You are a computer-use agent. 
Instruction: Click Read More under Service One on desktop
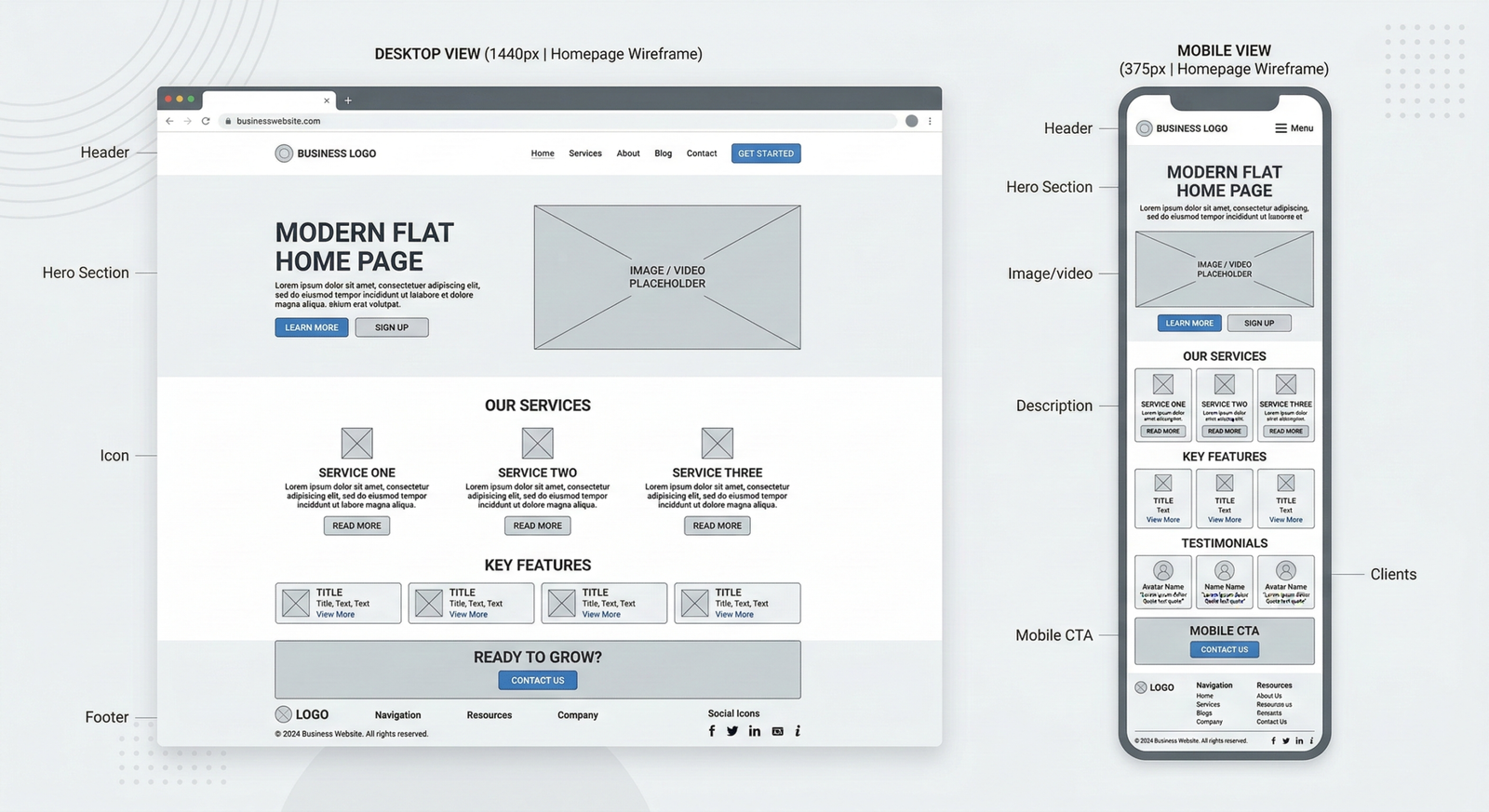tap(356, 526)
